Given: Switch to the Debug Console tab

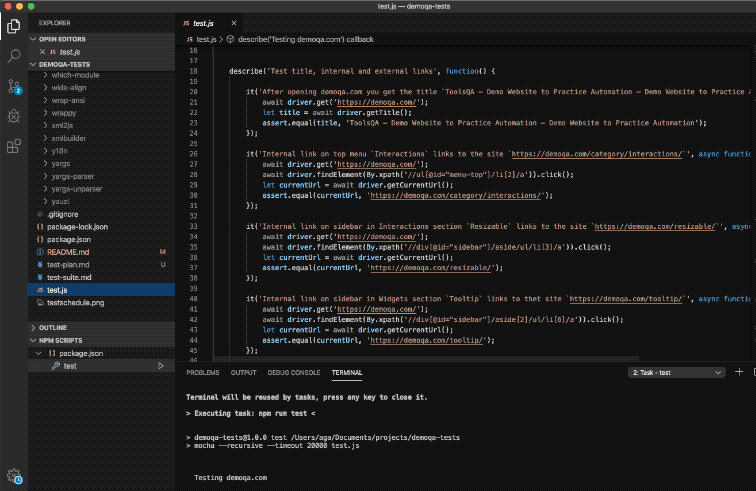Looking at the screenshot, I should click(294, 373).
